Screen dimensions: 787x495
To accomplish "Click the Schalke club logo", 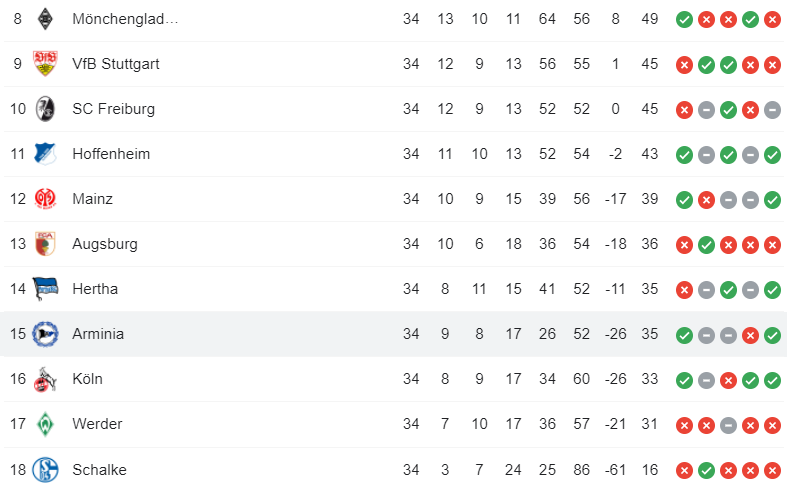I will 45,470.
